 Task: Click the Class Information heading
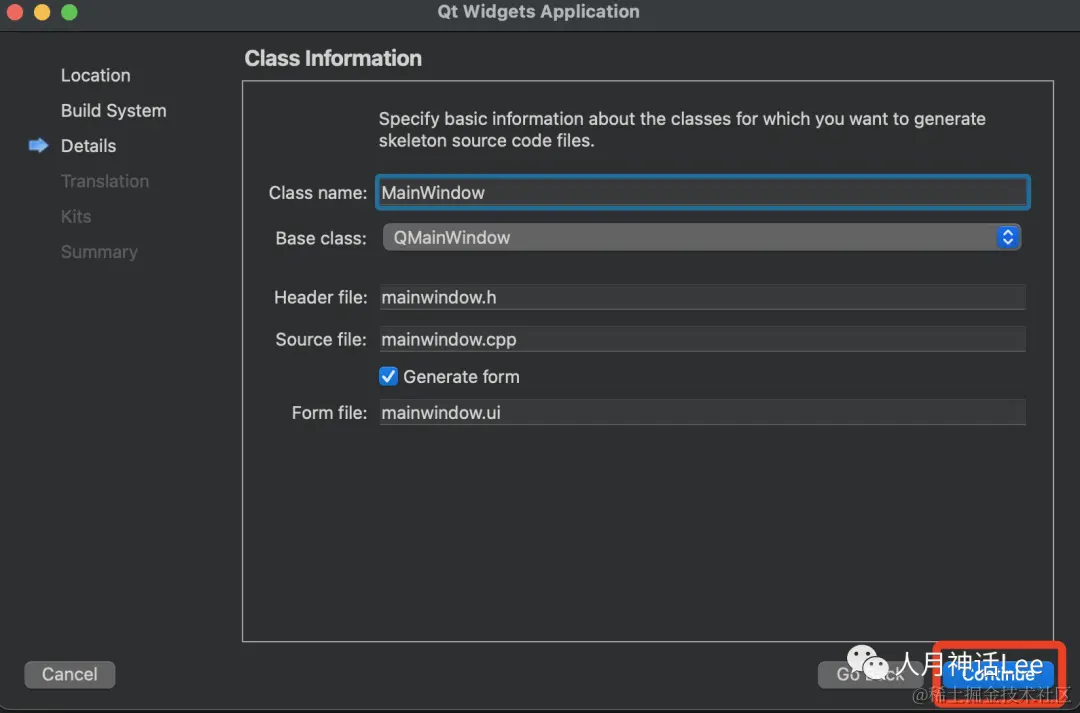pyautogui.click(x=333, y=58)
